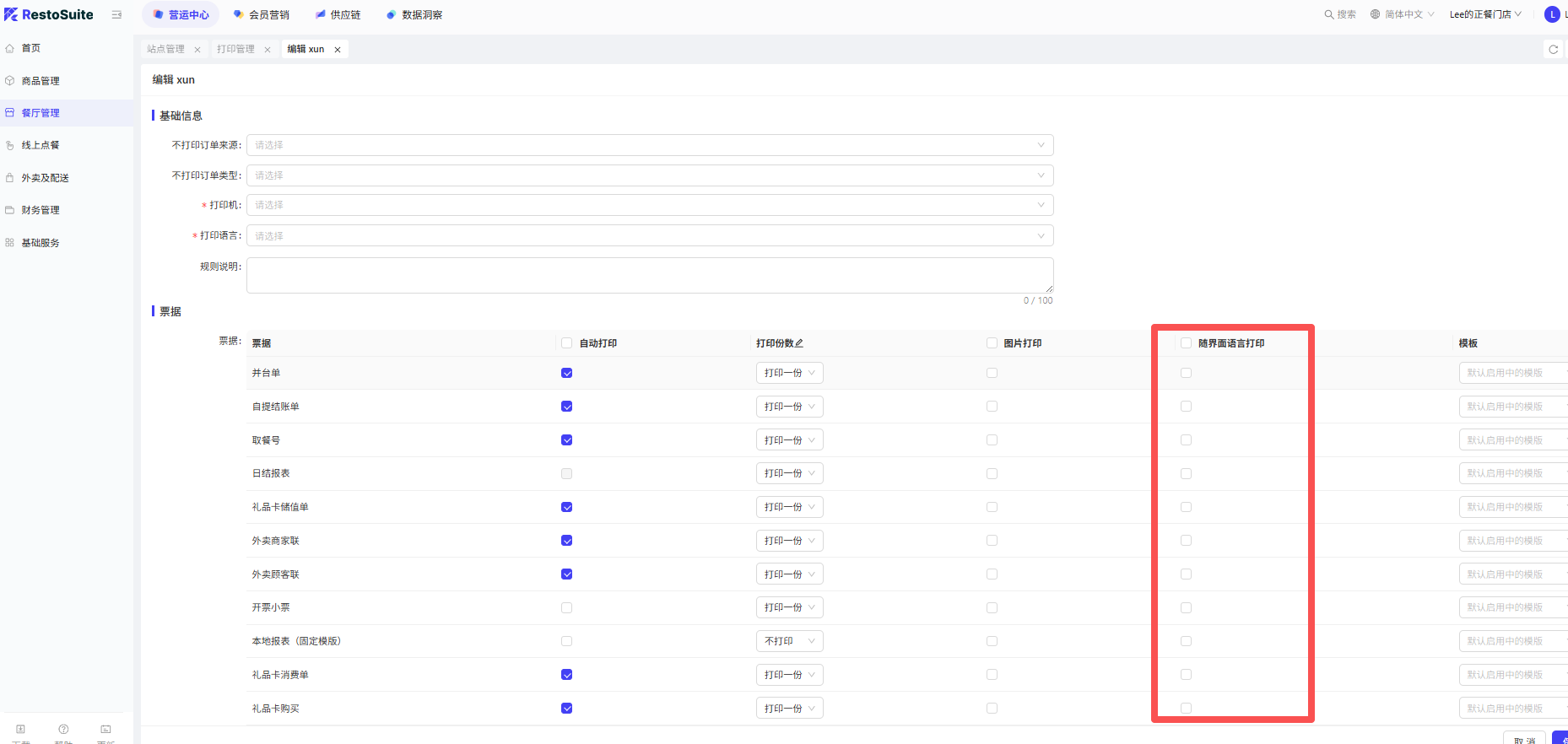The width and height of the screenshot is (1568, 744).
Task: Uncheck 自动打印 for 并台单
Action: point(567,373)
